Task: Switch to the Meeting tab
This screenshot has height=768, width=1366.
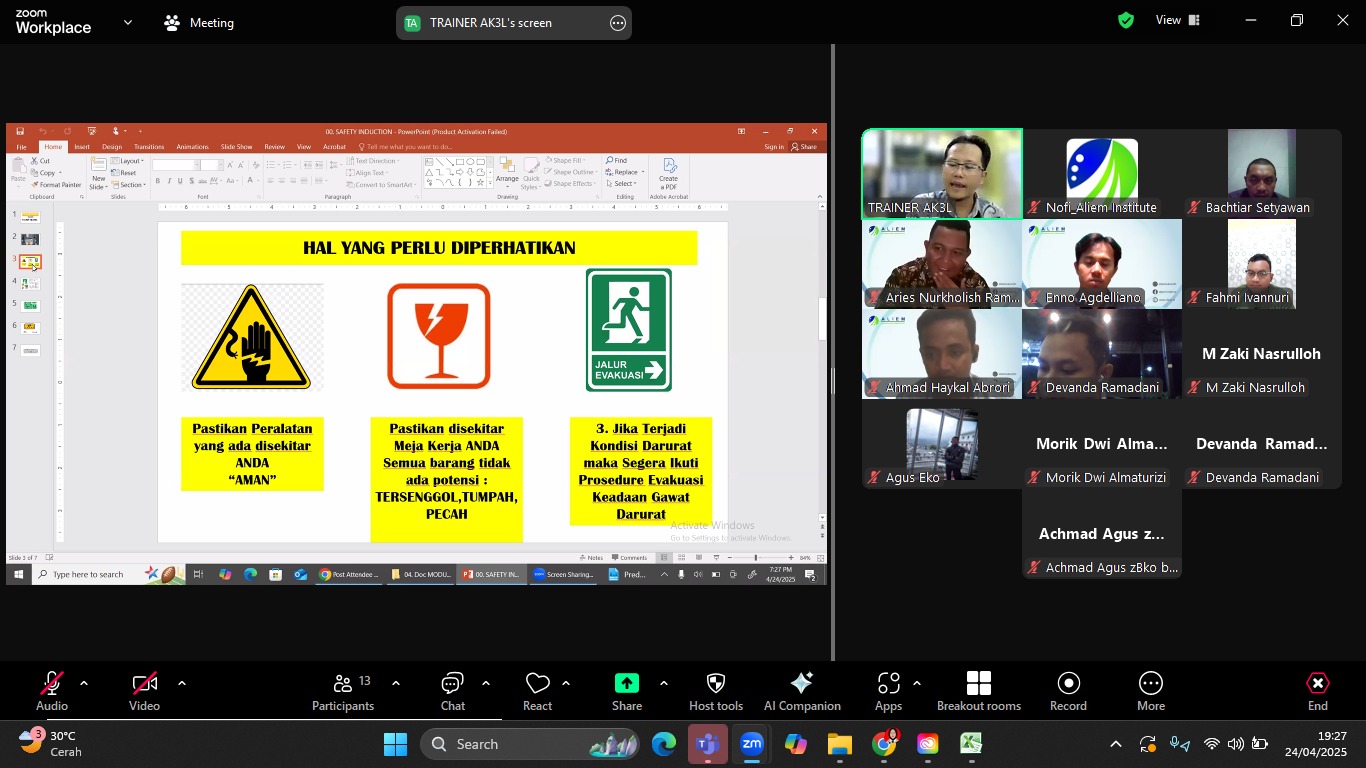Action: (x=199, y=22)
